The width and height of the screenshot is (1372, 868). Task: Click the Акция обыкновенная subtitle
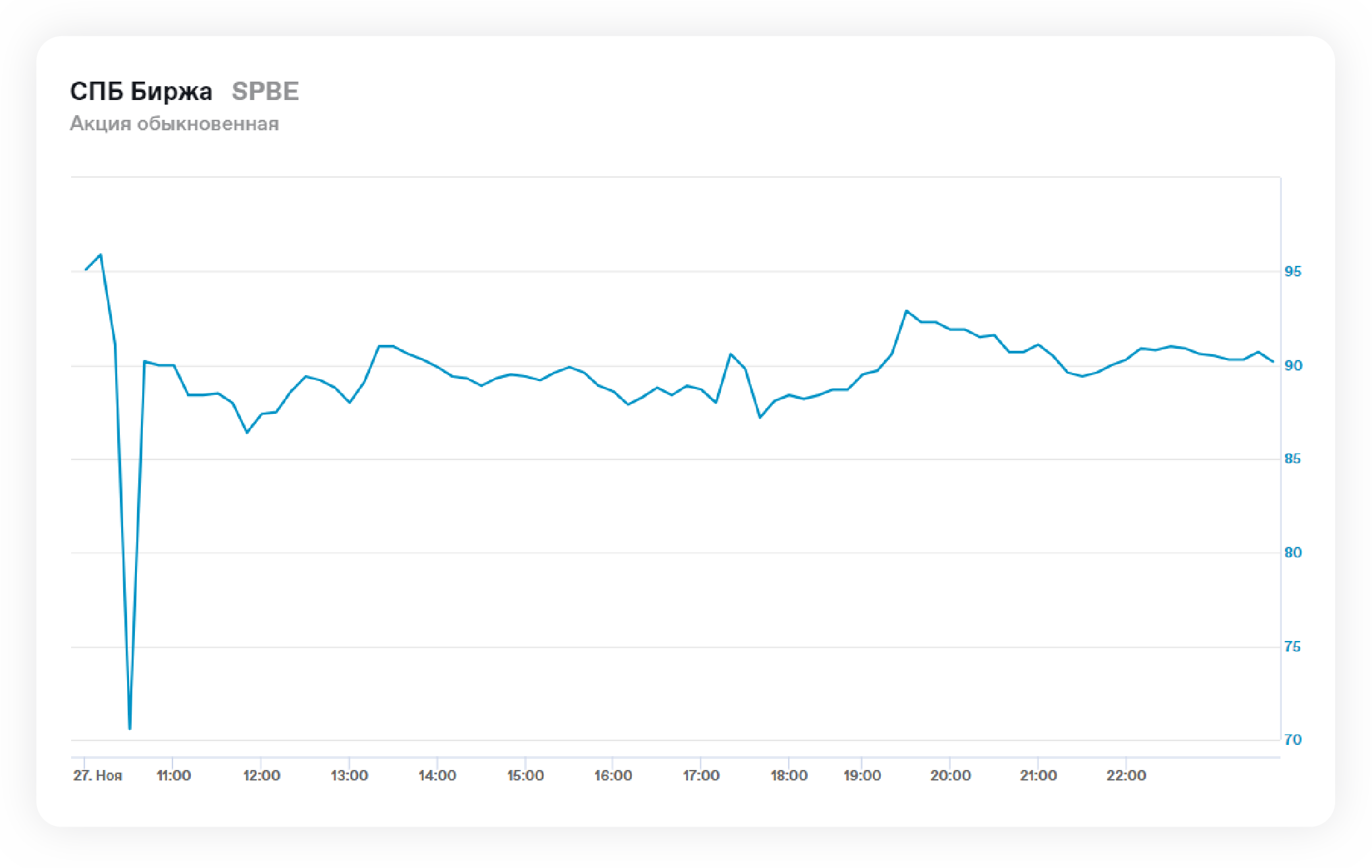(174, 124)
